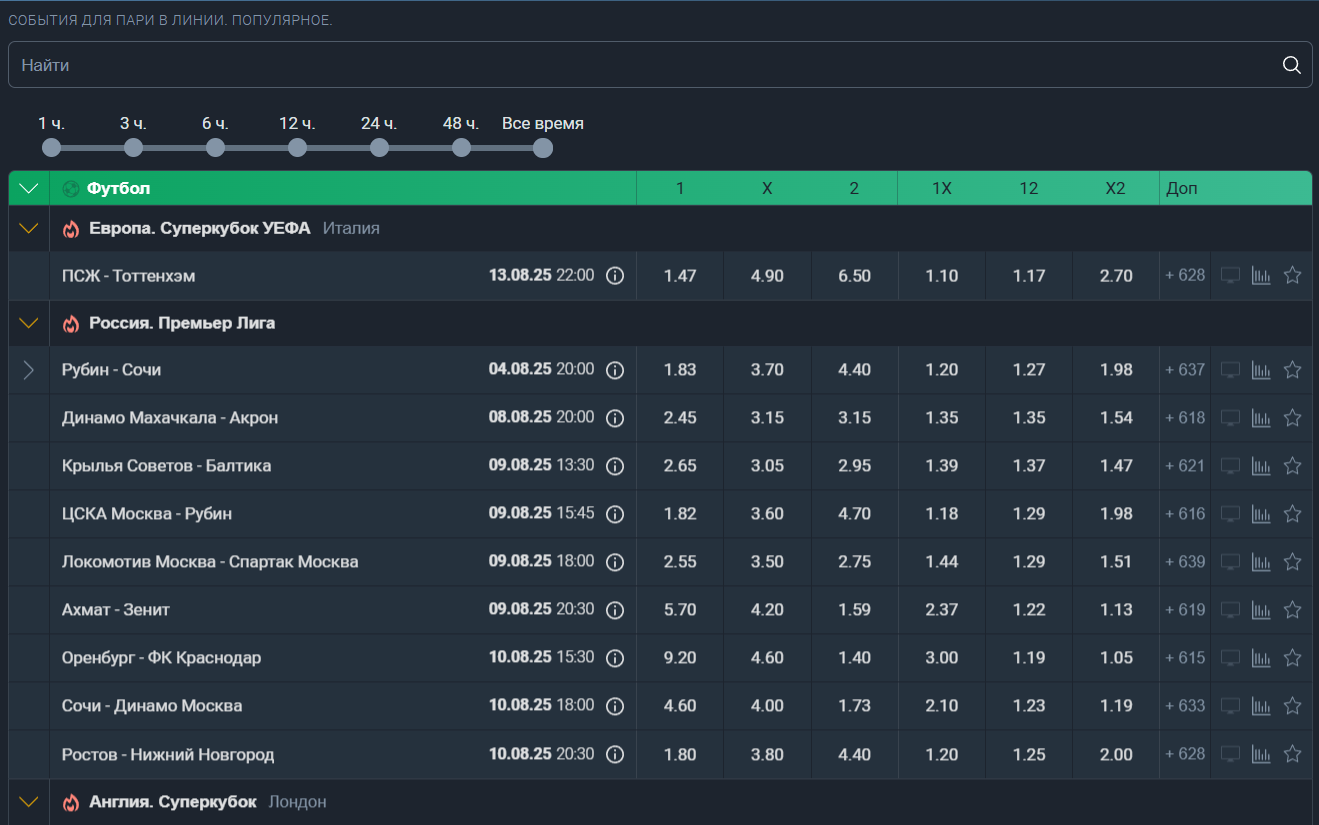Select 12 ч. time filter point
The image size is (1319, 825).
point(297,148)
